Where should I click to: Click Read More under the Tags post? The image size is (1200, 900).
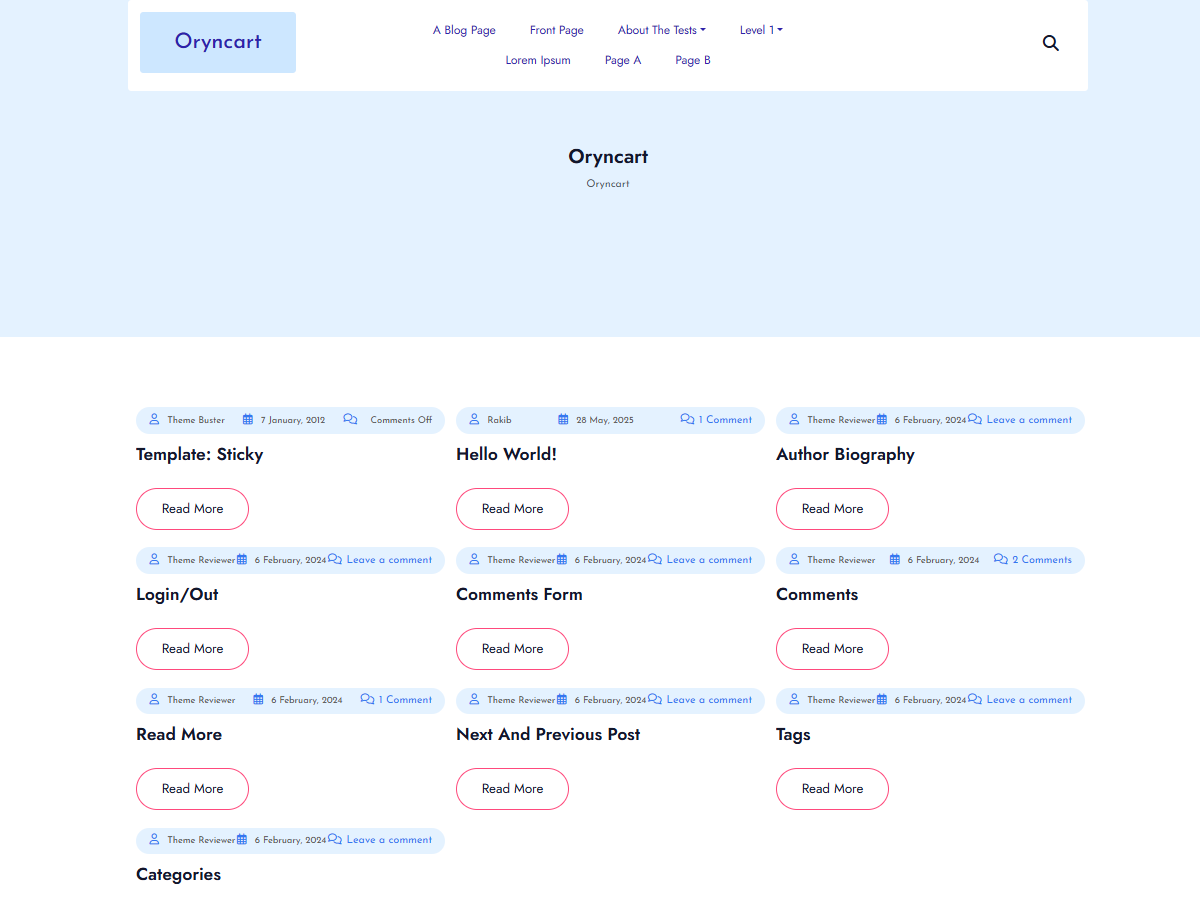(x=832, y=788)
